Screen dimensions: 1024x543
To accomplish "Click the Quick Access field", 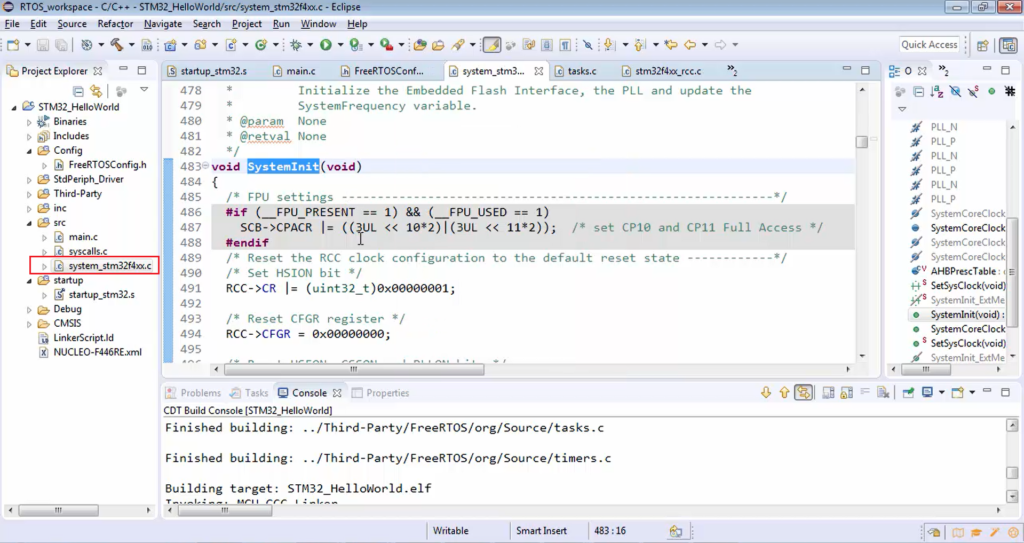I will pos(929,44).
